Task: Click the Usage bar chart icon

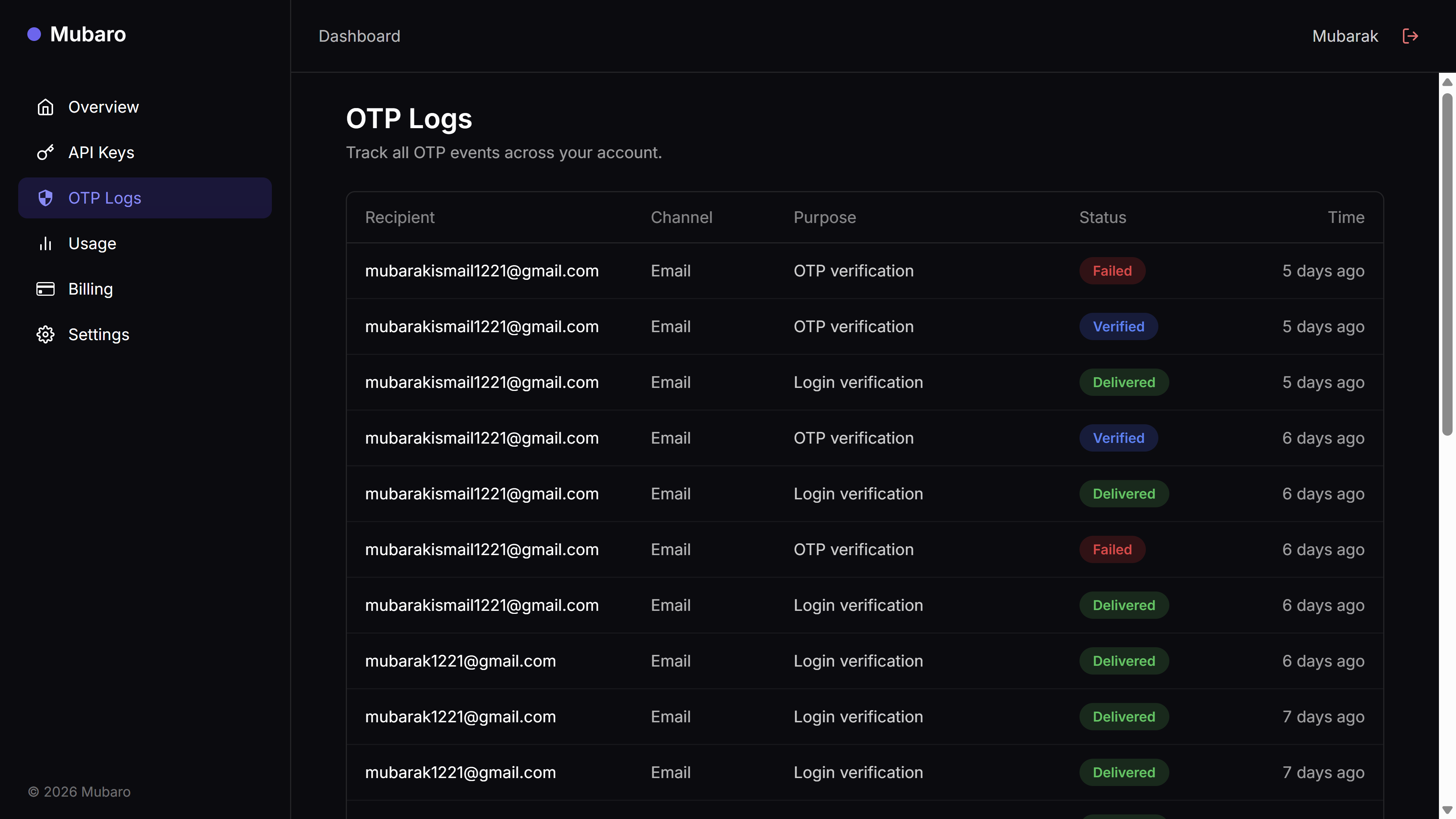Action: [45, 243]
